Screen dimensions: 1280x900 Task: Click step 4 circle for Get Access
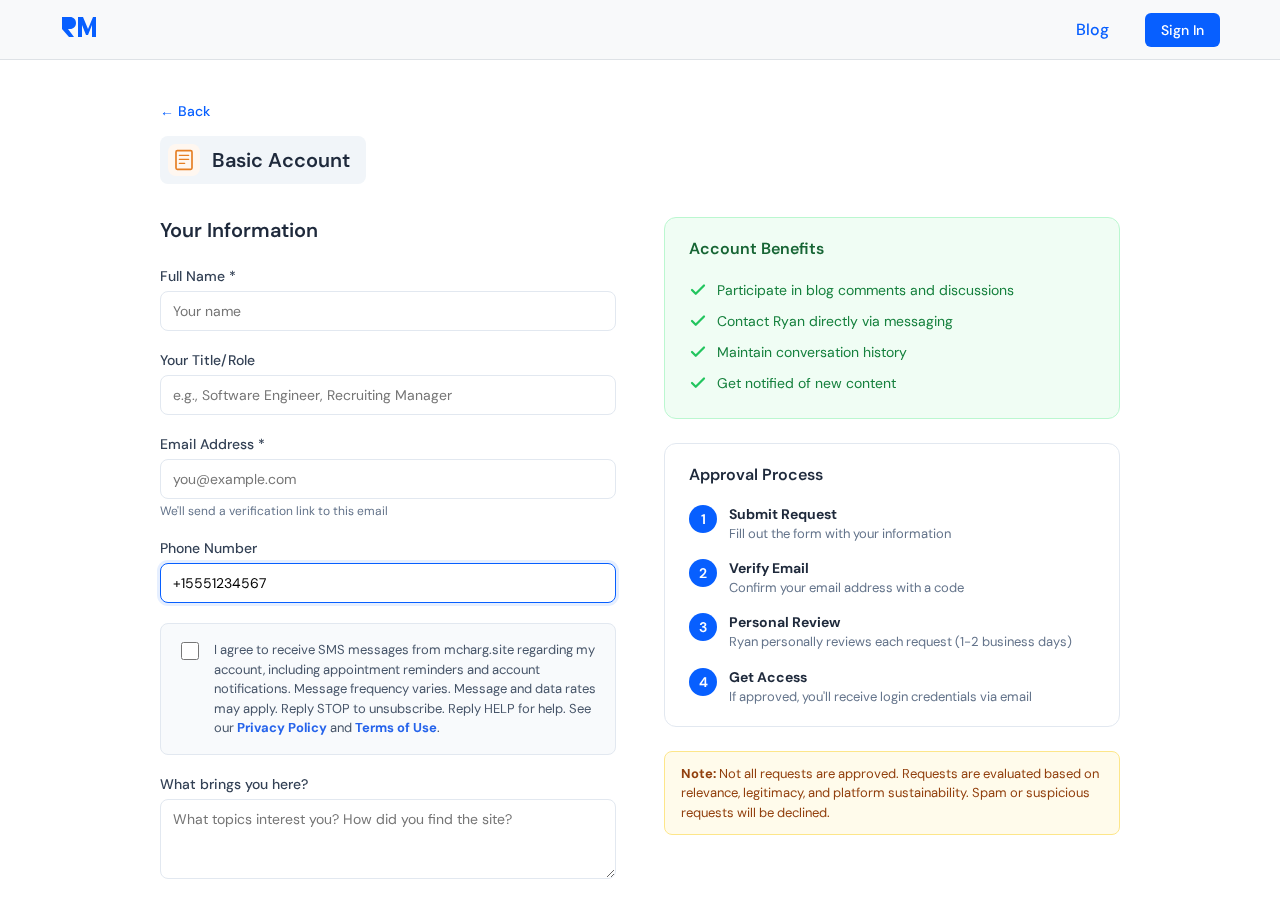point(703,682)
